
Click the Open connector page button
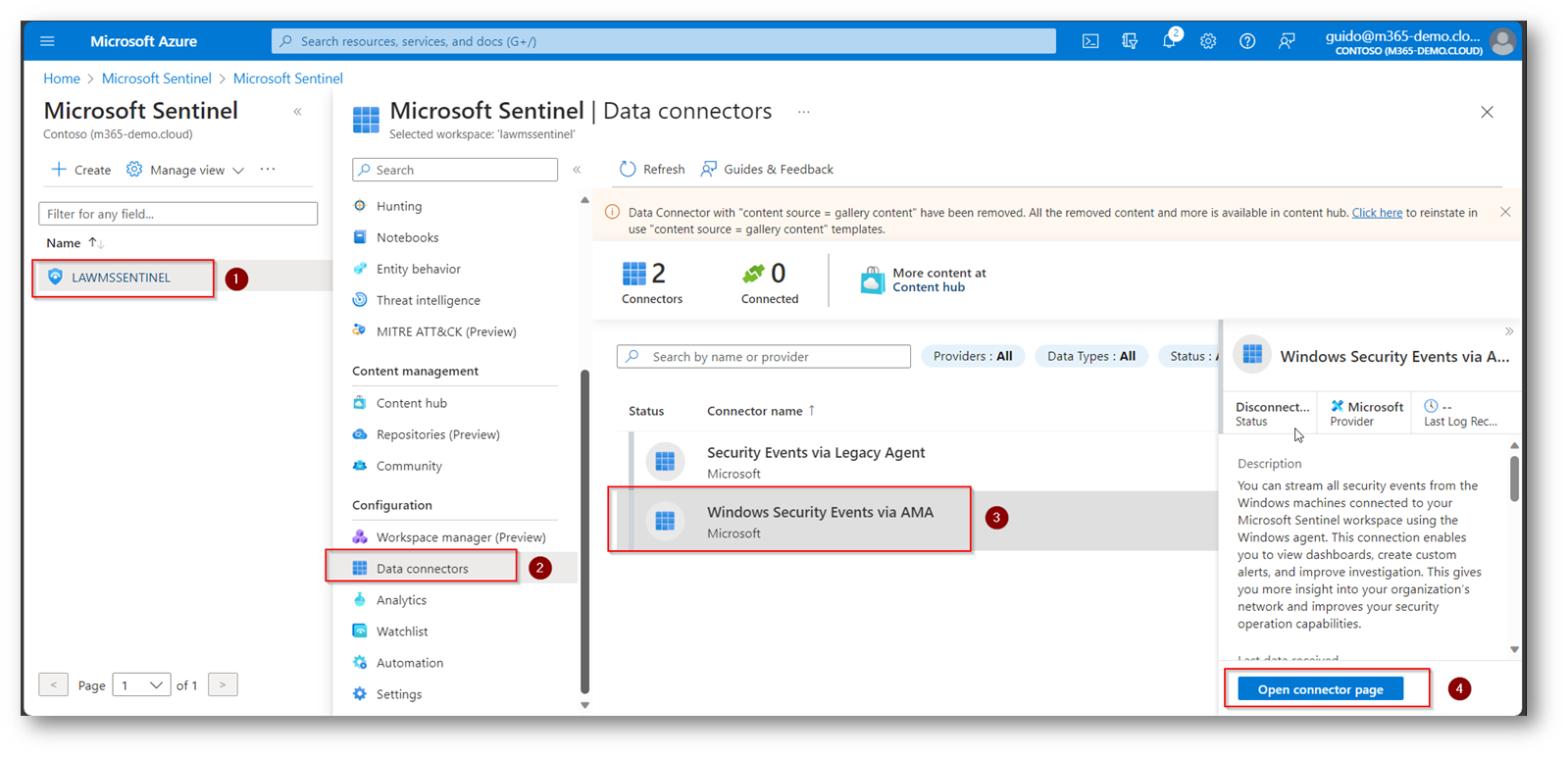click(1320, 689)
